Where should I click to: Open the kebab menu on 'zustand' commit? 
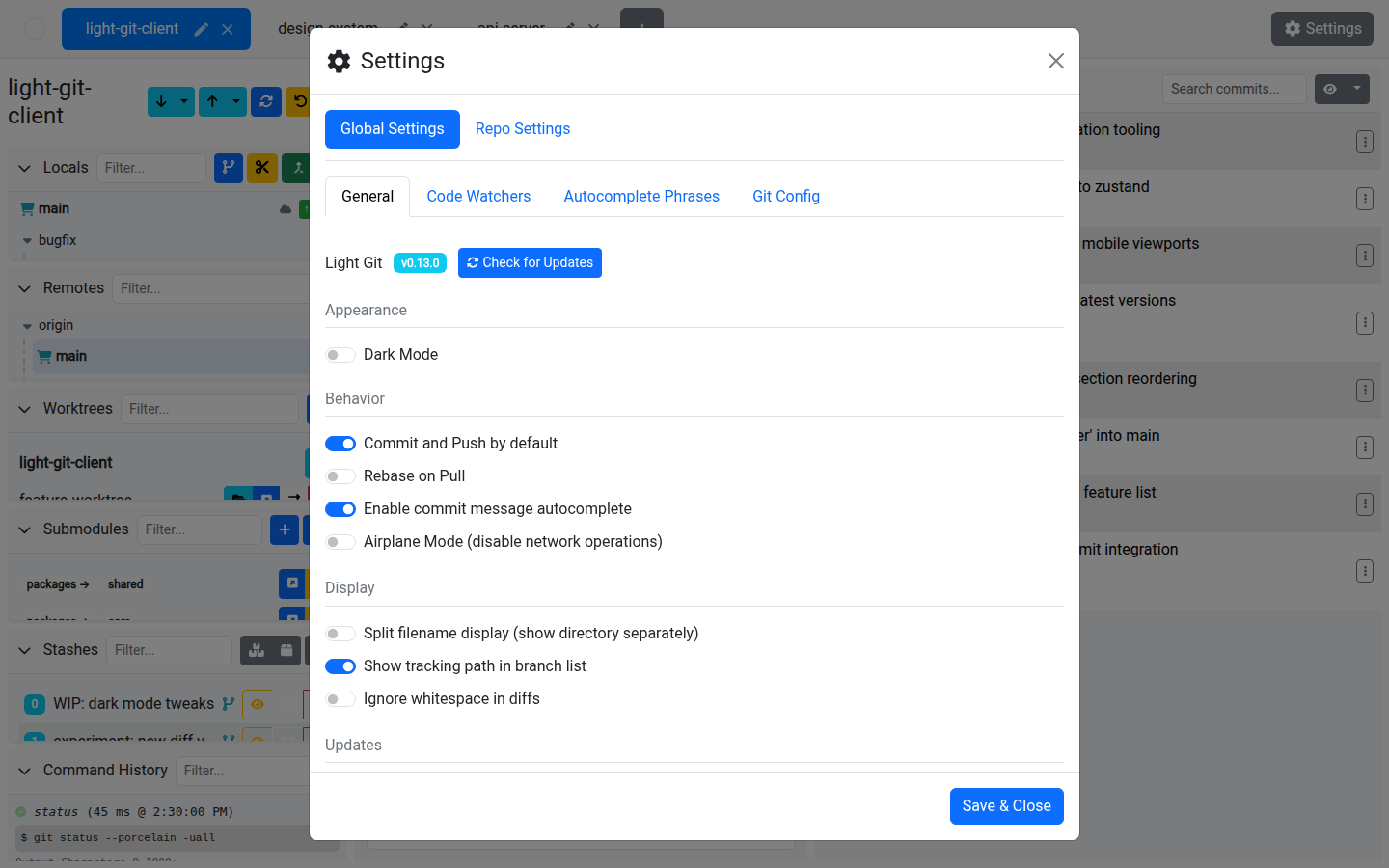[x=1365, y=199]
